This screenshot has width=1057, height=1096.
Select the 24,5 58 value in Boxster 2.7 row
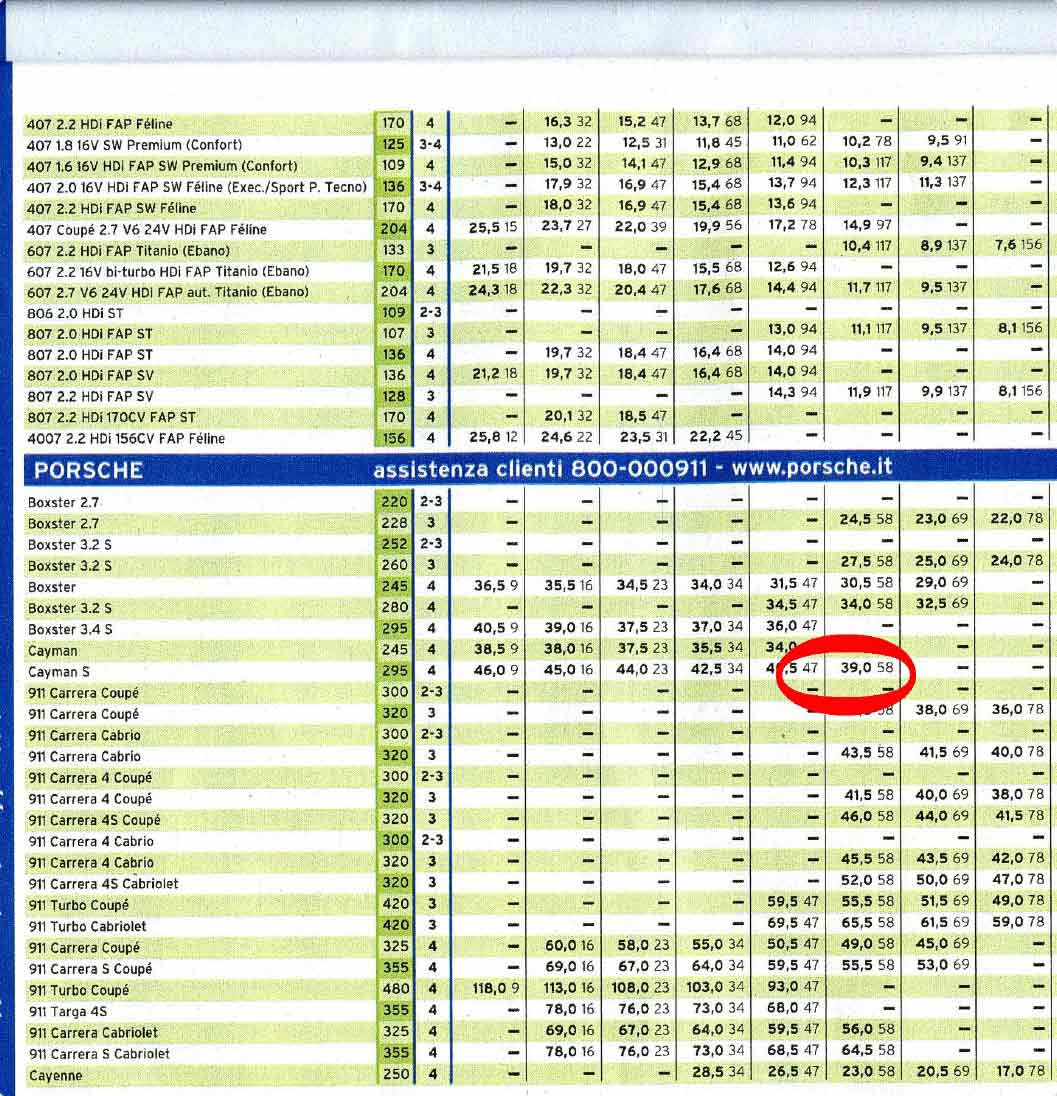point(867,519)
